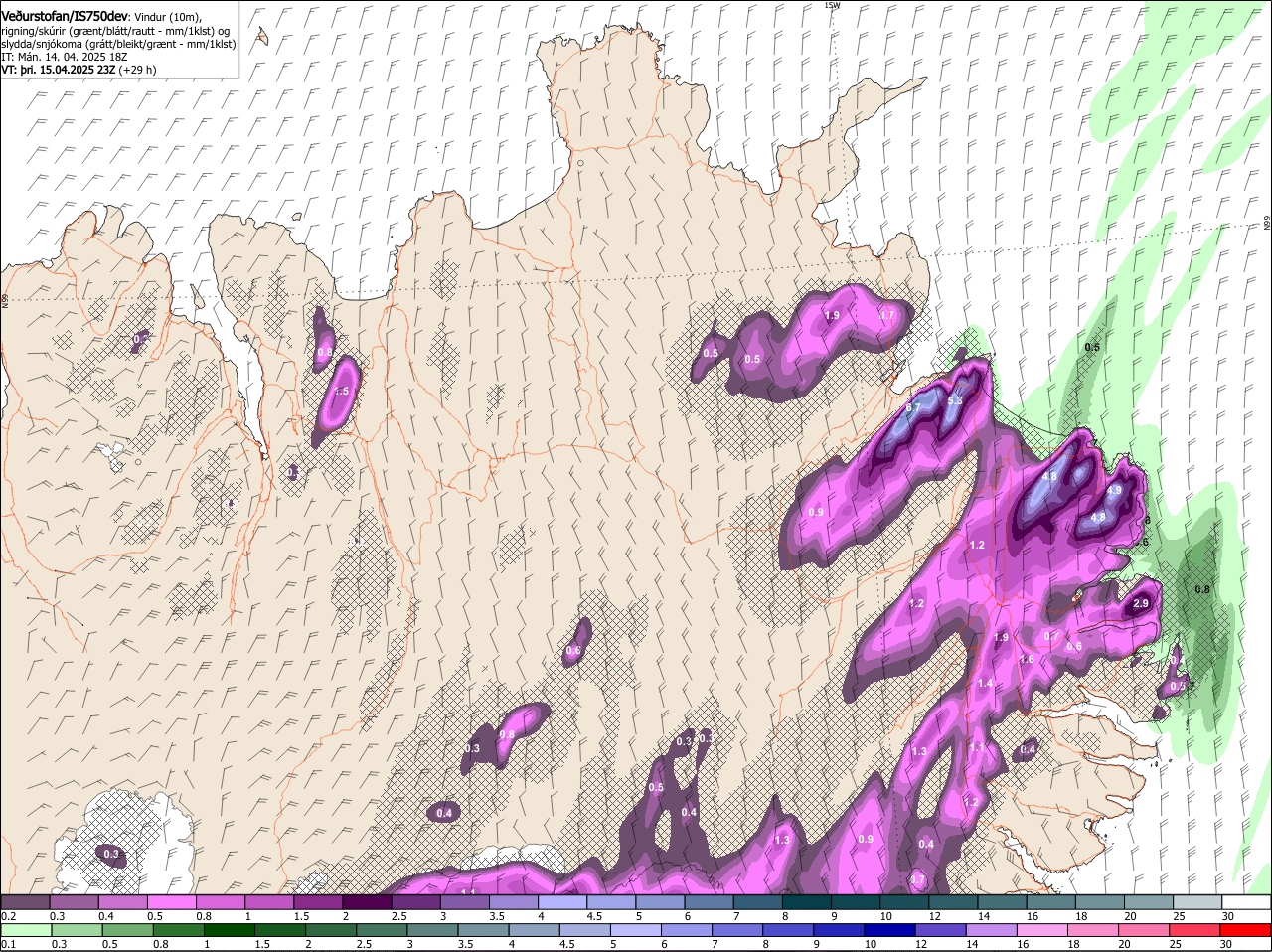Pick the upper row swatch starting at 18
Screen dimensions: 1272x952
[1100, 901]
